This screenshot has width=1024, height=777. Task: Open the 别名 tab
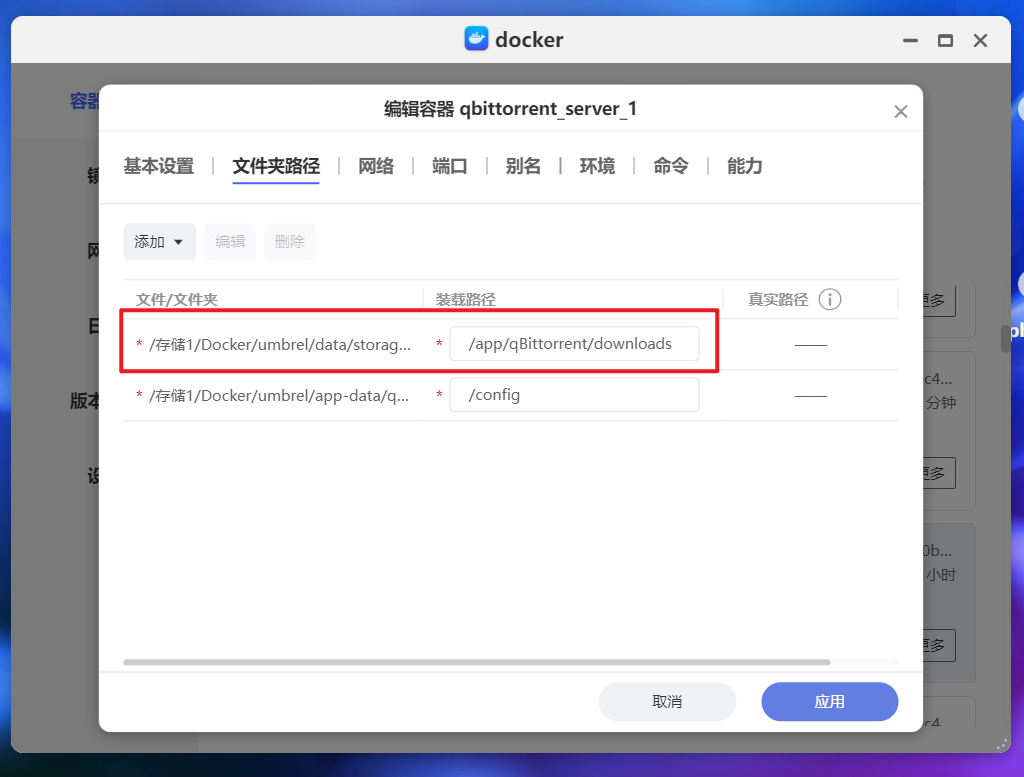coord(523,166)
